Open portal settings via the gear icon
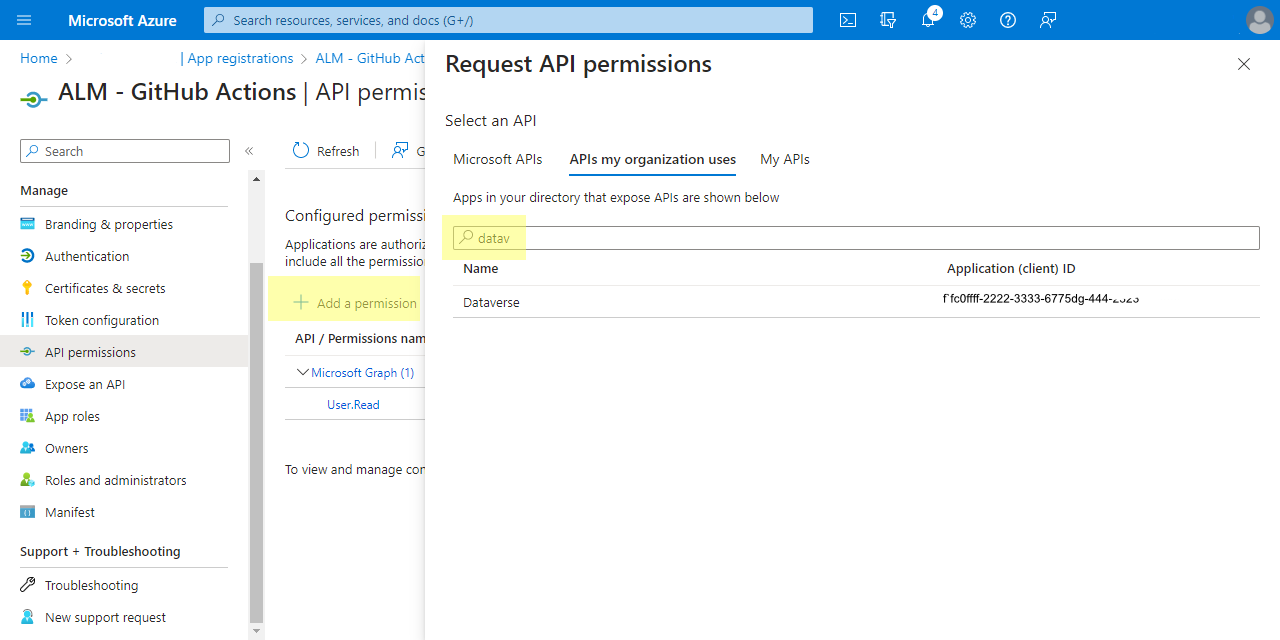 pos(967,20)
